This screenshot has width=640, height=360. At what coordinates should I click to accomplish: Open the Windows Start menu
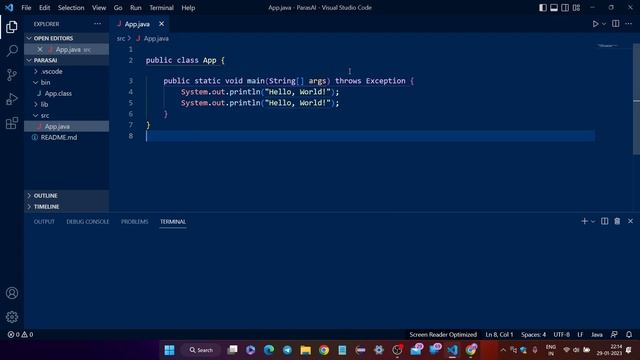coord(169,350)
